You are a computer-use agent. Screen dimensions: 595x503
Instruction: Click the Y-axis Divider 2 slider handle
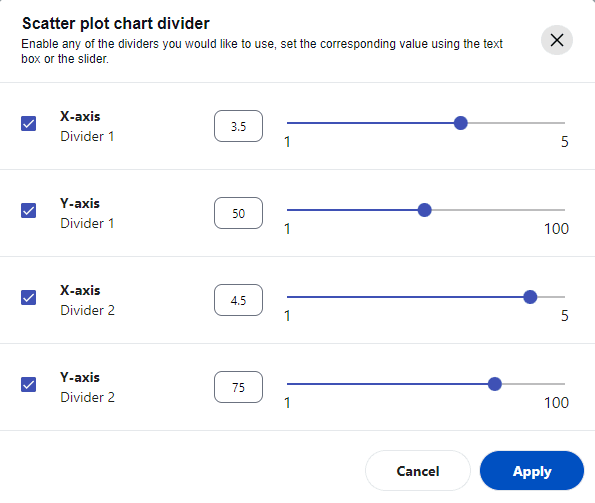tap(495, 384)
